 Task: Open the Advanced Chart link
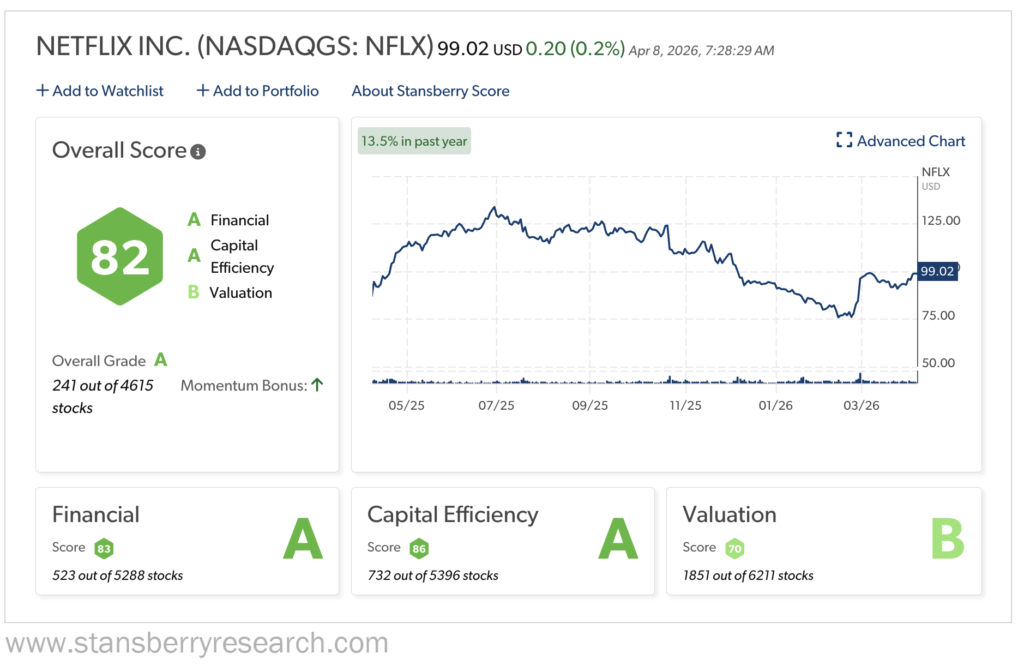(x=911, y=141)
